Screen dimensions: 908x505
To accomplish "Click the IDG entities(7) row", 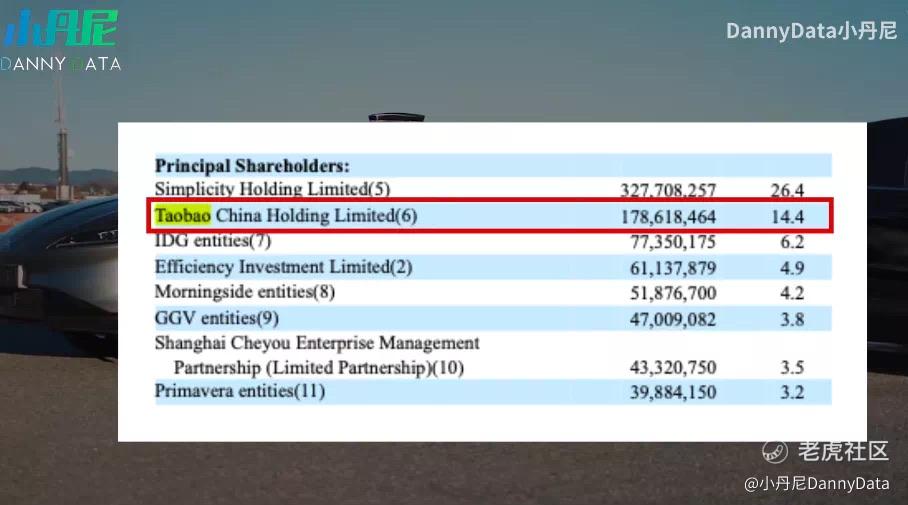I will [x=493, y=241].
